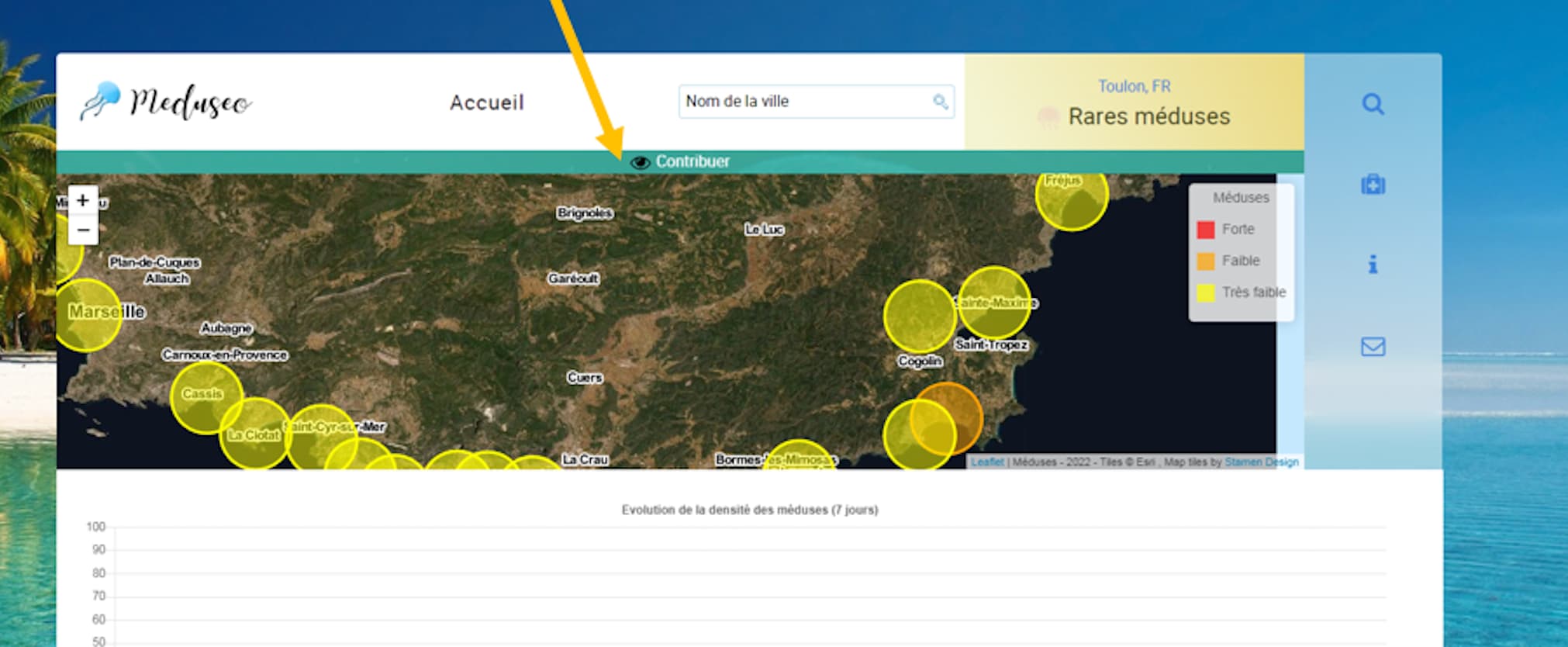Click the Saint-Tropez map label

point(991,344)
